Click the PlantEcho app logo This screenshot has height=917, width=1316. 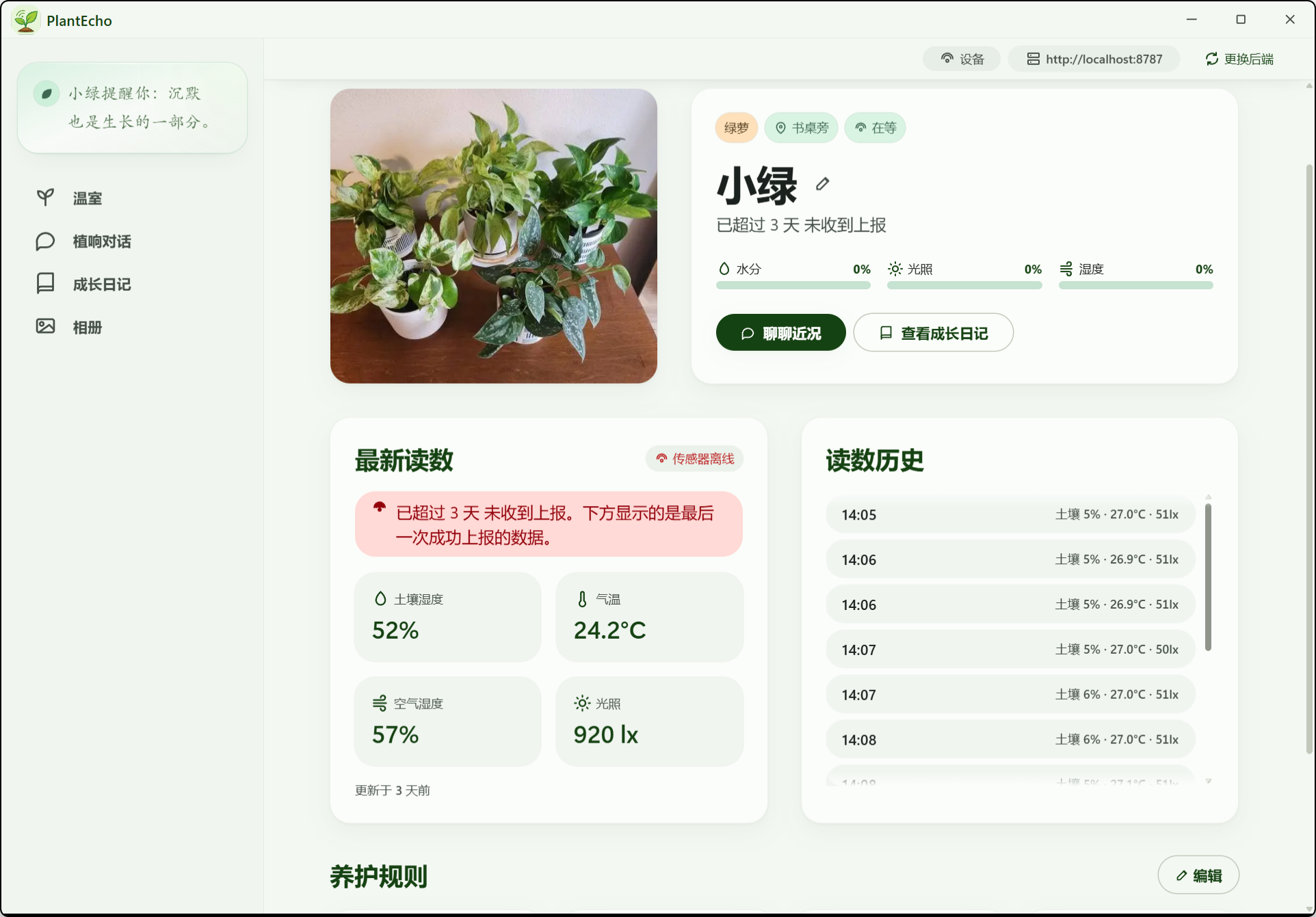click(26, 21)
